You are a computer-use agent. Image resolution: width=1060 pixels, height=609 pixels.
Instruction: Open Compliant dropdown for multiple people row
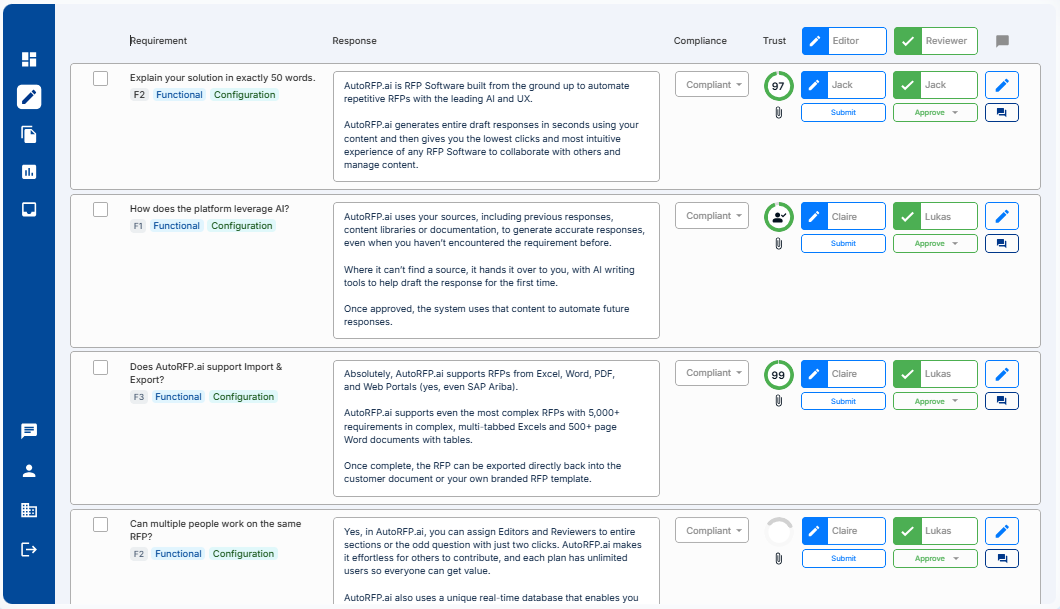tap(712, 531)
